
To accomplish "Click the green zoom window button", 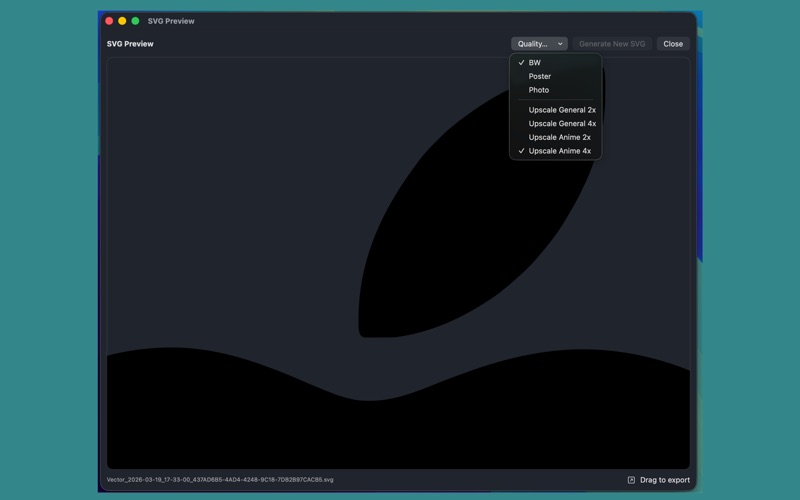I will (136, 21).
